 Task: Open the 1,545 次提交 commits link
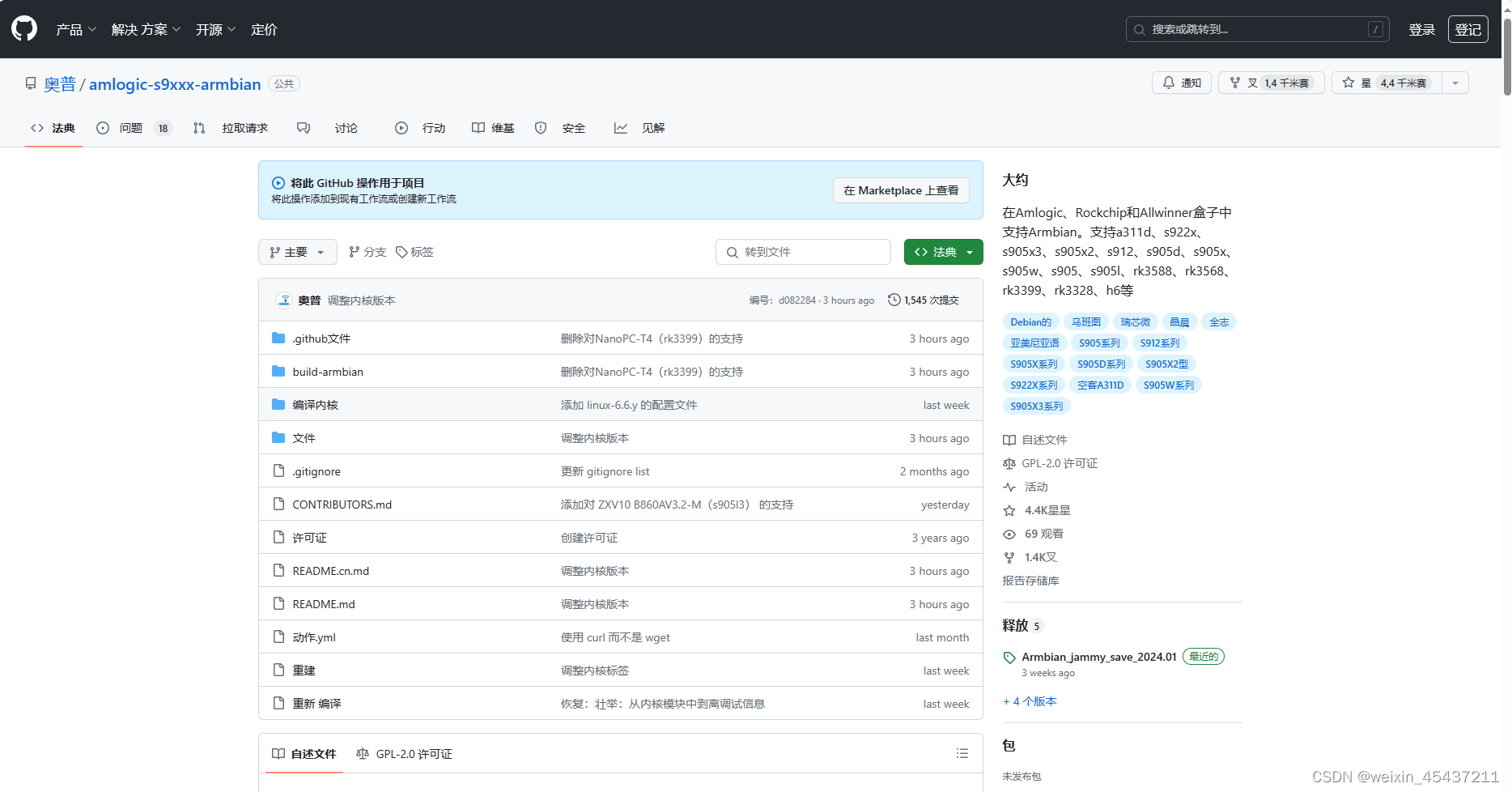pos(924,300)
